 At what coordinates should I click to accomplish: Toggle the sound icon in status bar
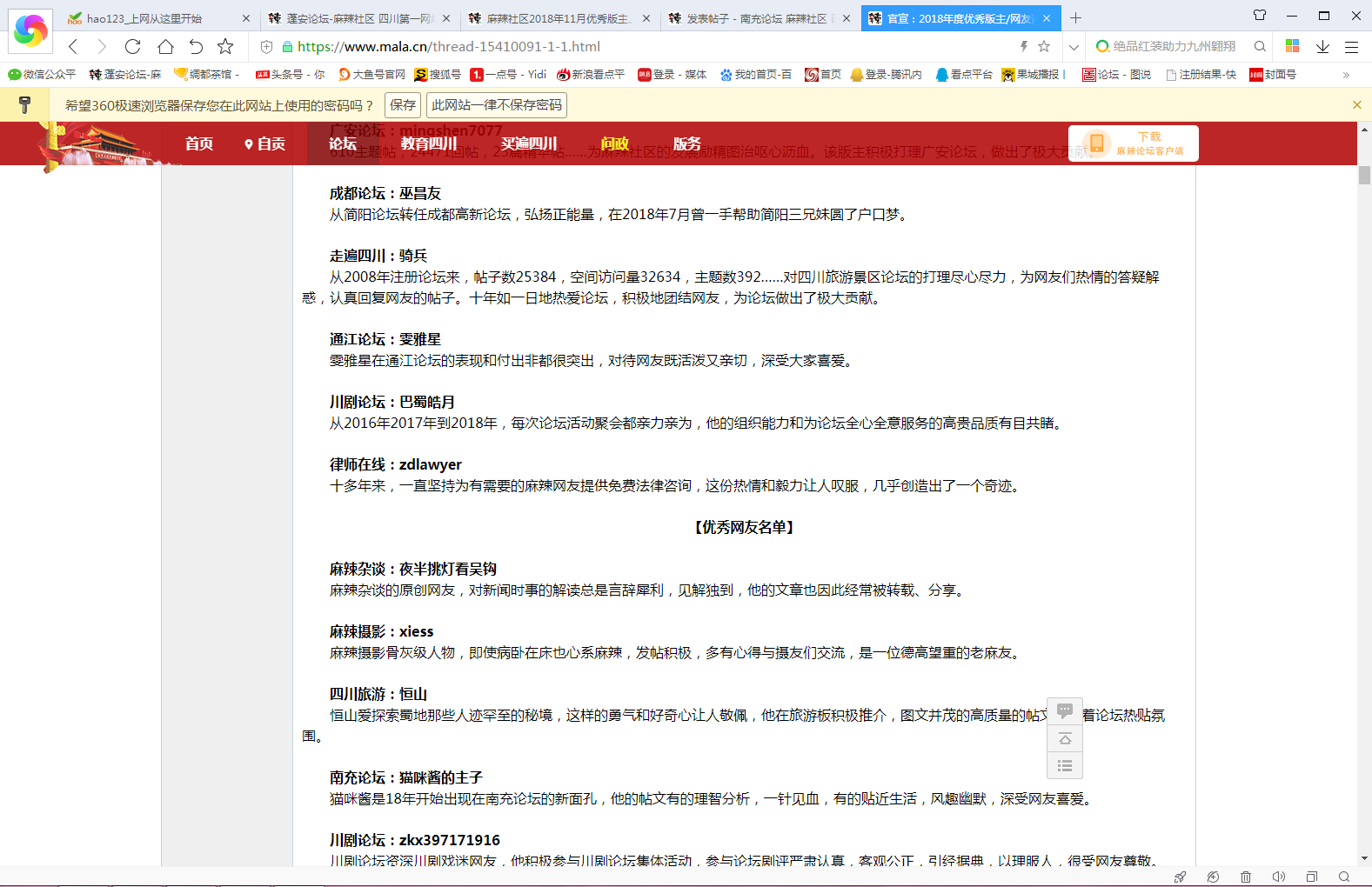[1278, 877]
